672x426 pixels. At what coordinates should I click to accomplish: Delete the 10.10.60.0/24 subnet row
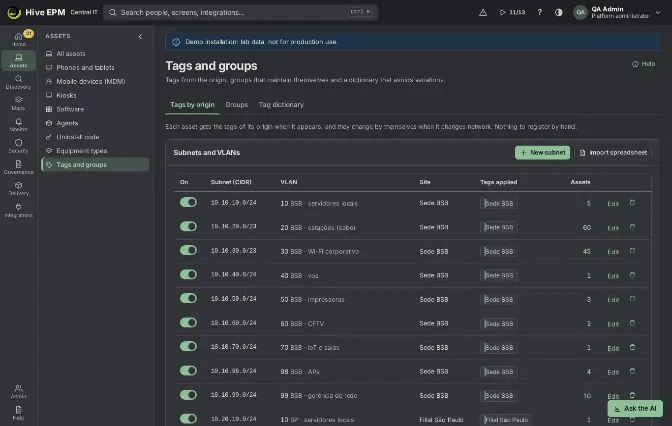pyautogui.click(x=632, y=323)
